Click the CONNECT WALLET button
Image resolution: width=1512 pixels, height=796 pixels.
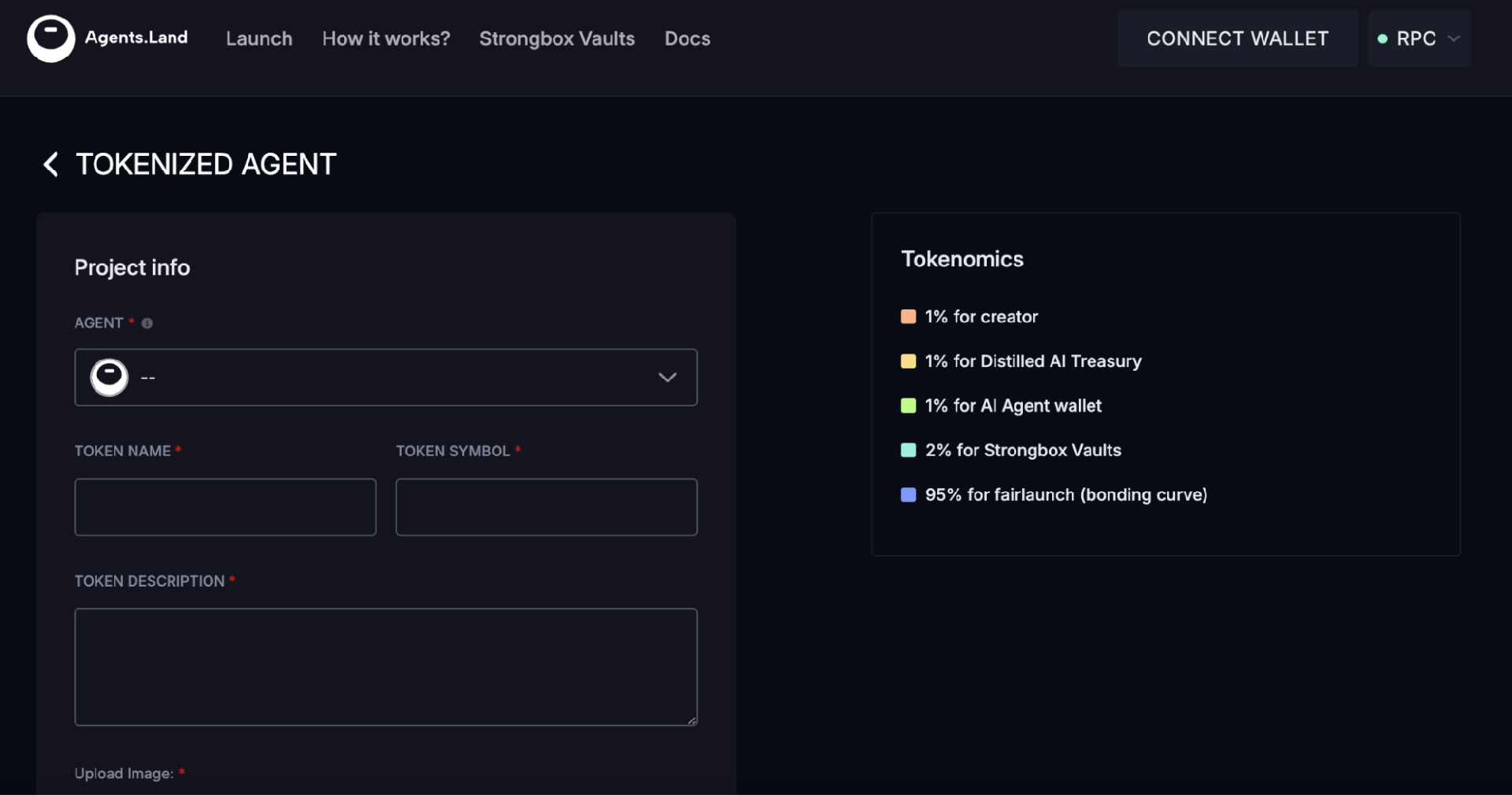(x=1238, y=39)
